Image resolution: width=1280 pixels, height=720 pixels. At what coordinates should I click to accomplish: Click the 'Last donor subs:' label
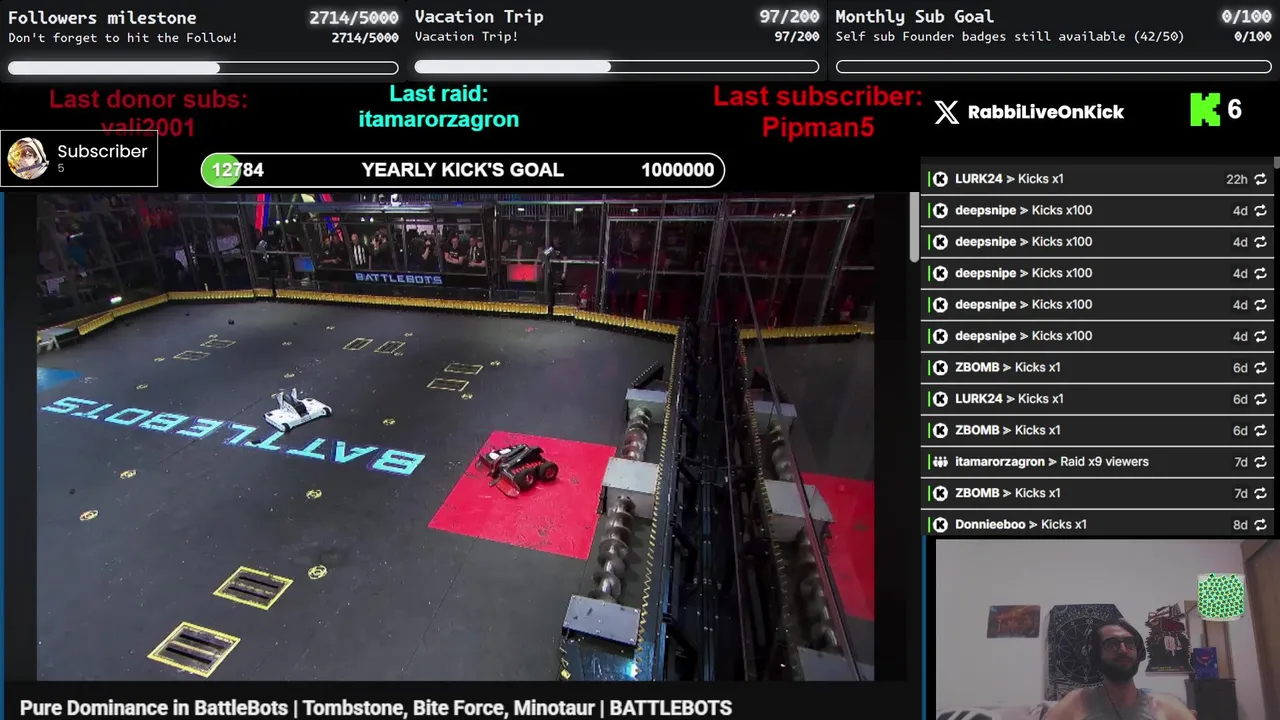click(x=148, y=100)
